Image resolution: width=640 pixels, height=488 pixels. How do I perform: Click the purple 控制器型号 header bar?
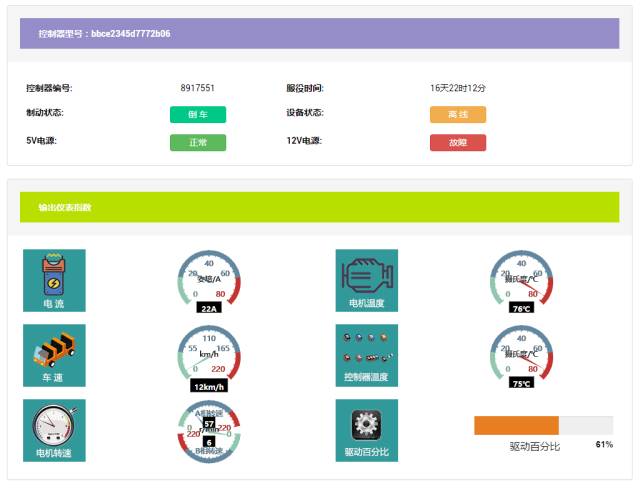319,33
